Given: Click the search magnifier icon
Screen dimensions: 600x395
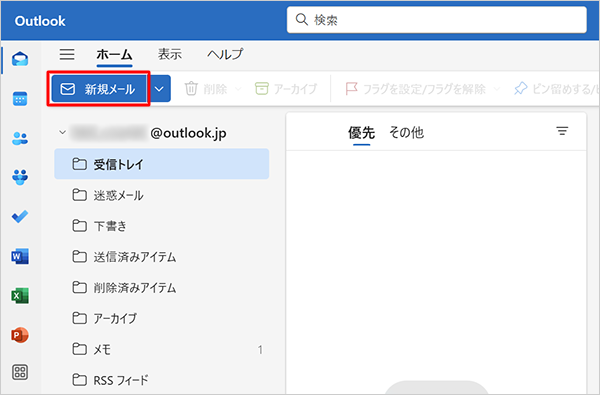Looking at the screenshot, I should coord(302,20).
